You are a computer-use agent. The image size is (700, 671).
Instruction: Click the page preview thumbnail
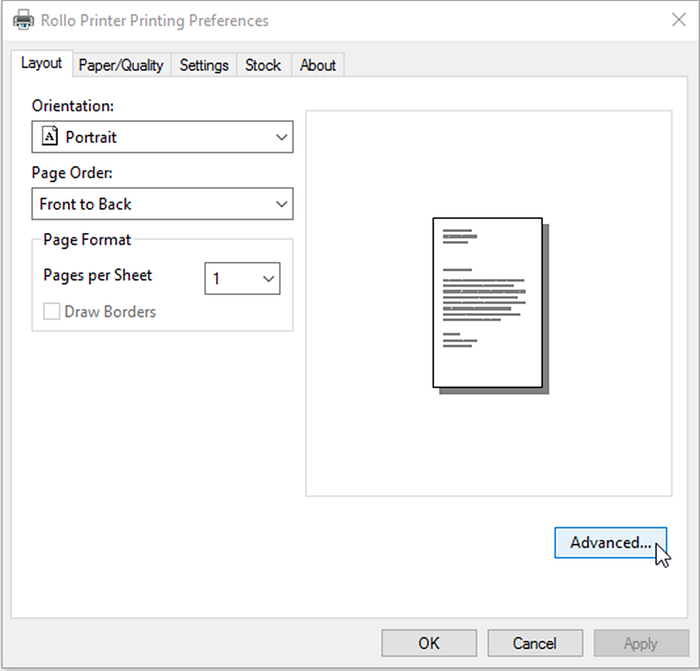(x=491, y=305)
